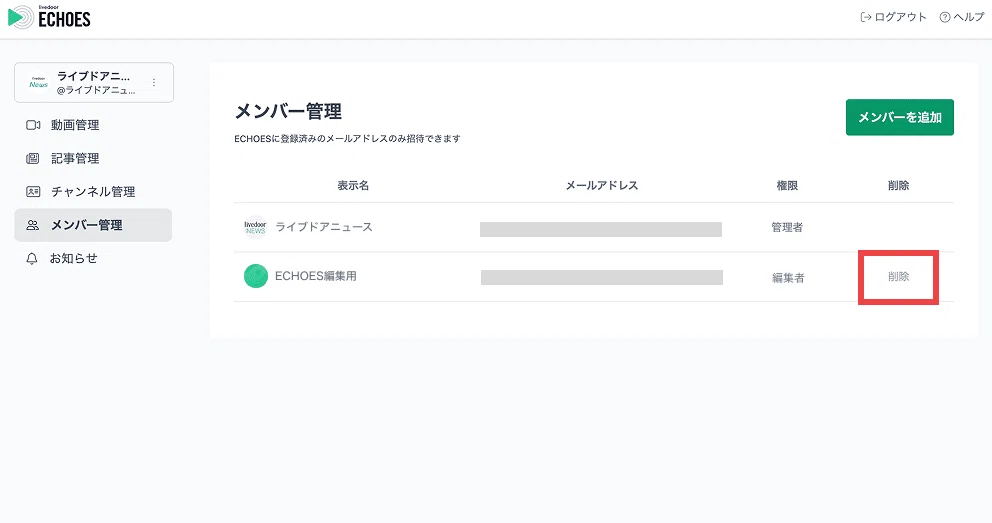Click the ライブドアニュース member name
Screen dimensions: 992x523
[324, 227]
